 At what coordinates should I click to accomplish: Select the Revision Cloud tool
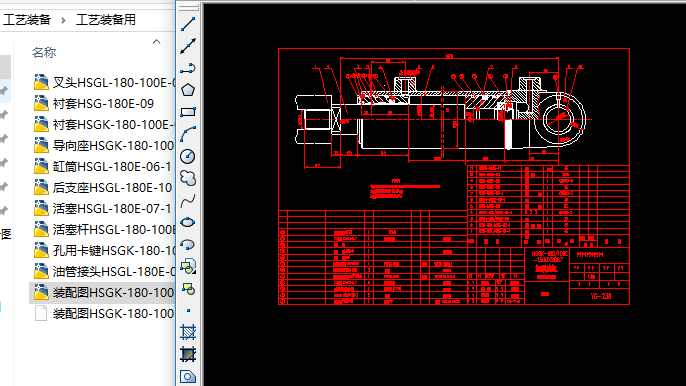[188, 178]
